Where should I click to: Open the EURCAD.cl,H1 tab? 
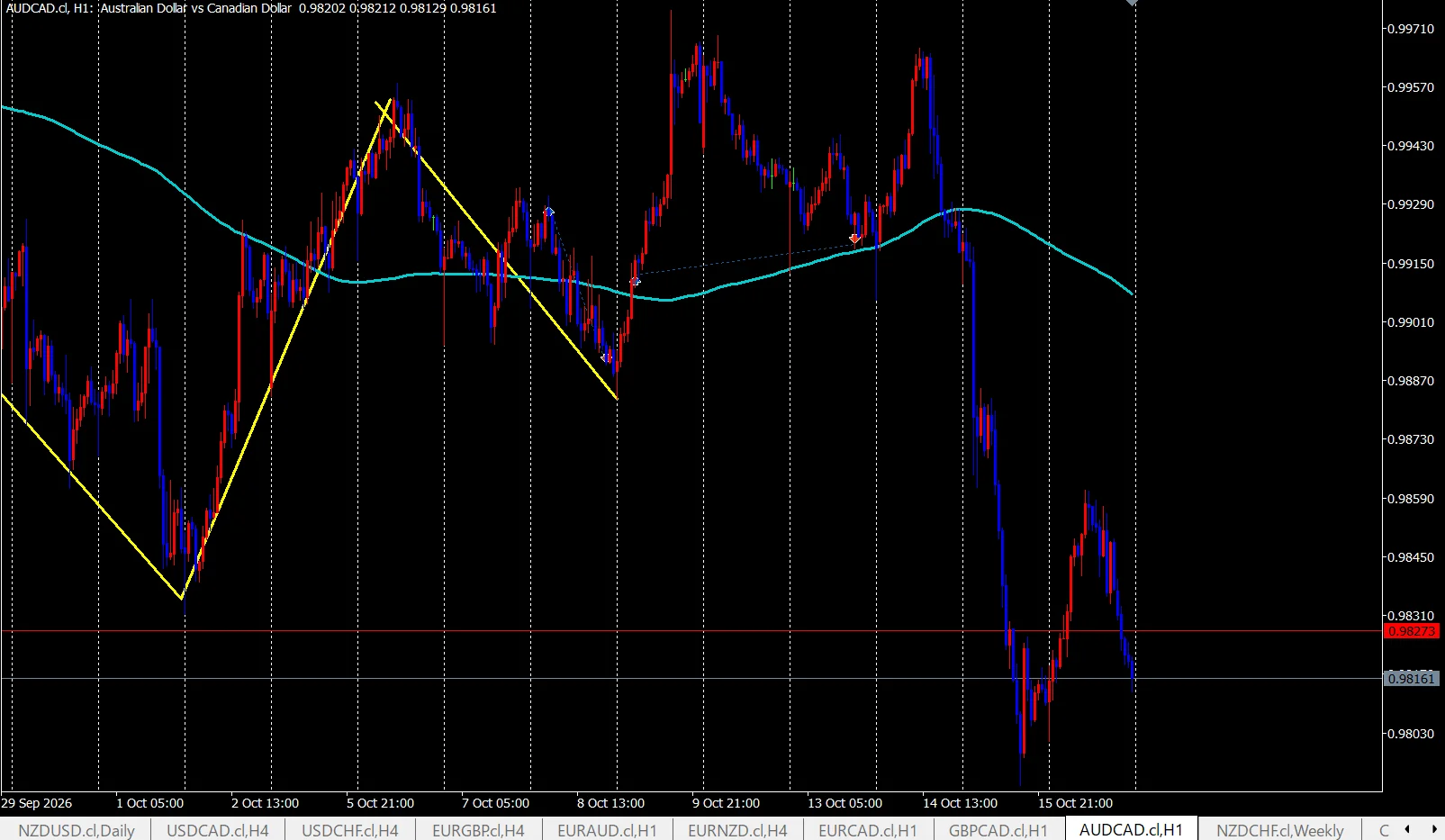pos(868,830)
